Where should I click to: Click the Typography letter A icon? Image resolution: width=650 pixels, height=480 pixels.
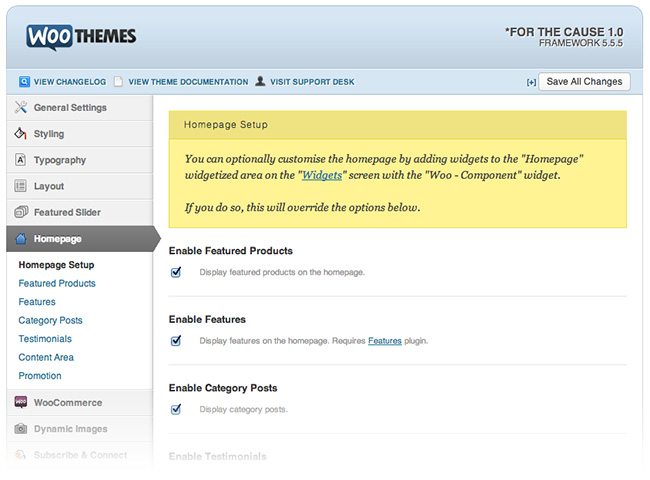point(20,160)
